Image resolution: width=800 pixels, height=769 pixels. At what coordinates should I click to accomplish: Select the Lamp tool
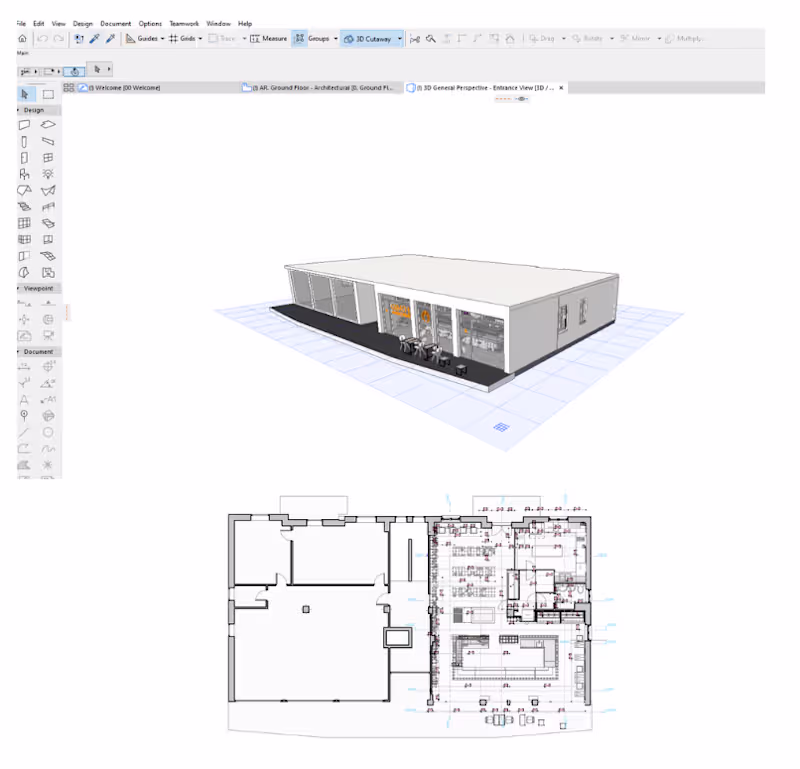pyautogui.click(x=48, y=174)
